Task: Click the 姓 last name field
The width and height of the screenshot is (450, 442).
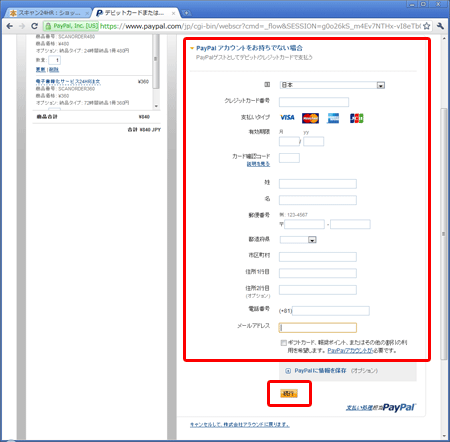Action: click(318, 184)
